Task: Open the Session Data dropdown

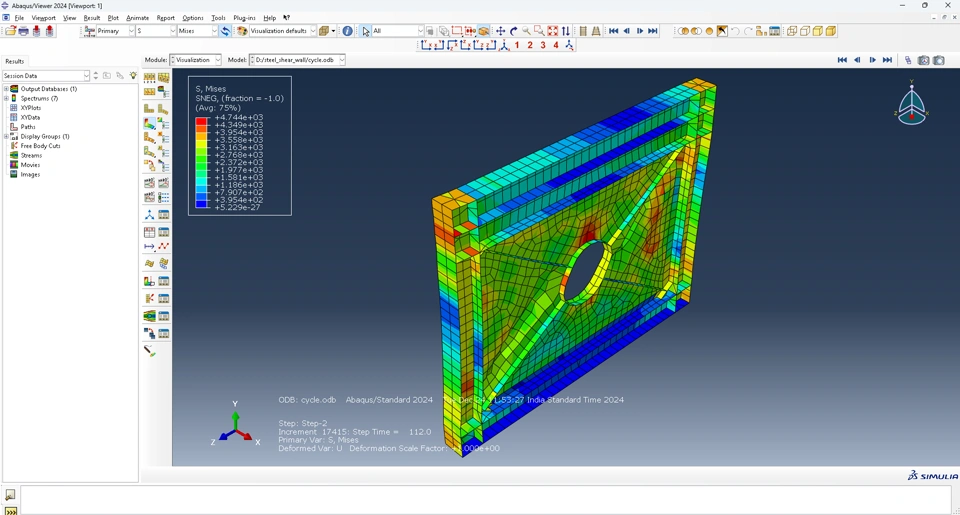Action: pyautogui.click(x=46, y=75)
